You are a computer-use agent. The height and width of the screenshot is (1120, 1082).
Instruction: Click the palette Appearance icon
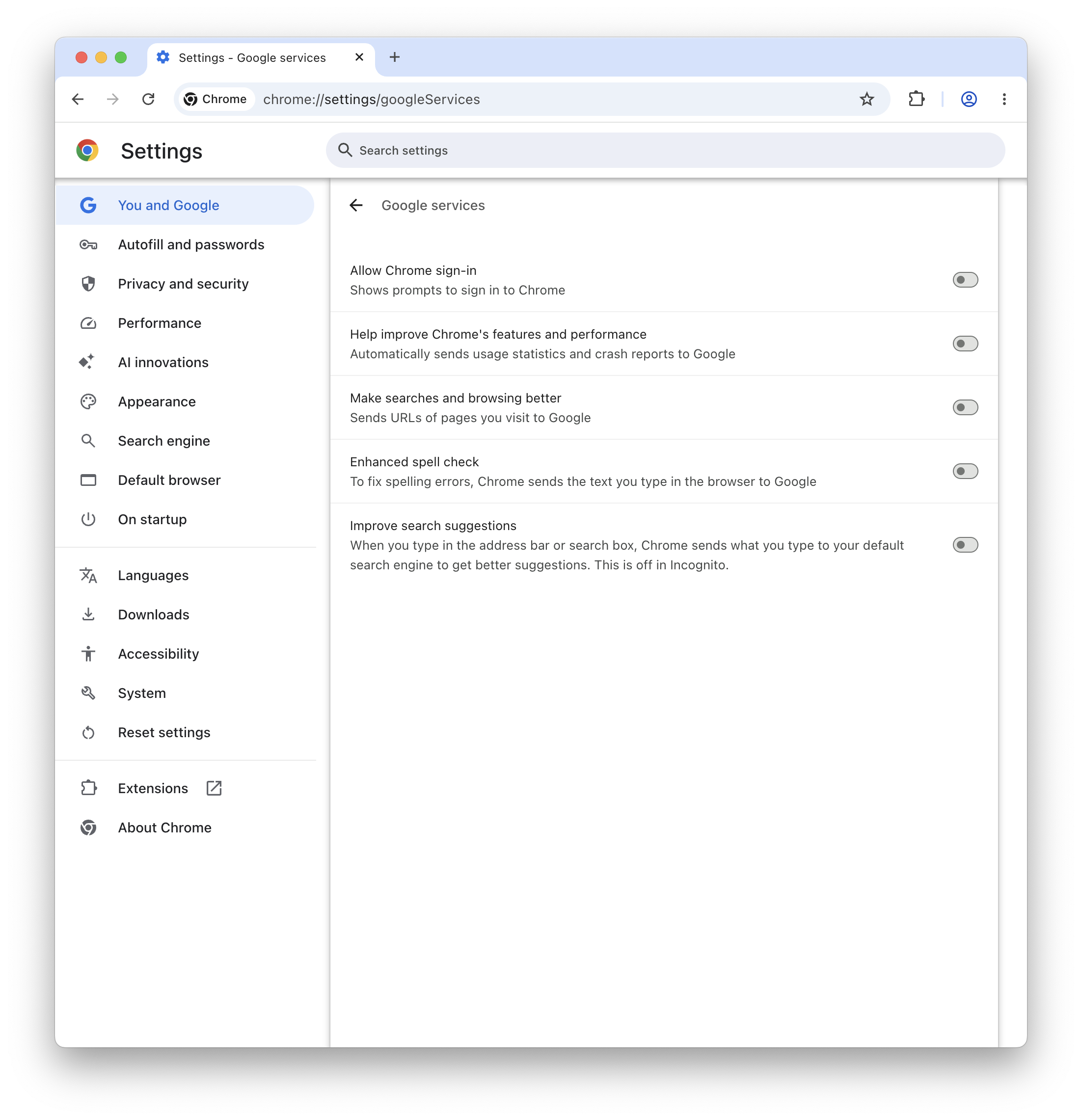[88, 401]
